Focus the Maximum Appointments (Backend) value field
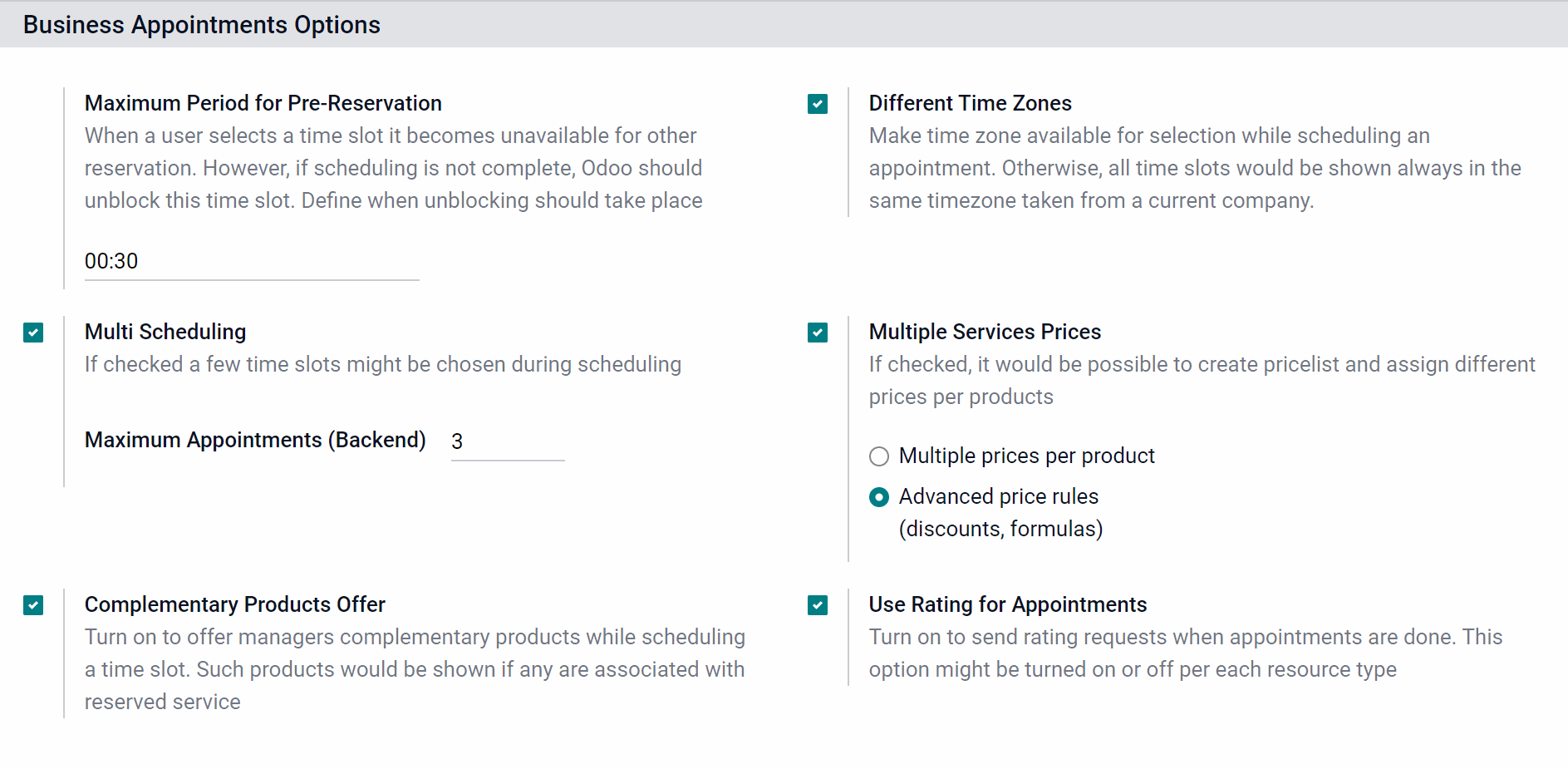Viewport: 1568px width, 769px height. pos(508,441)
